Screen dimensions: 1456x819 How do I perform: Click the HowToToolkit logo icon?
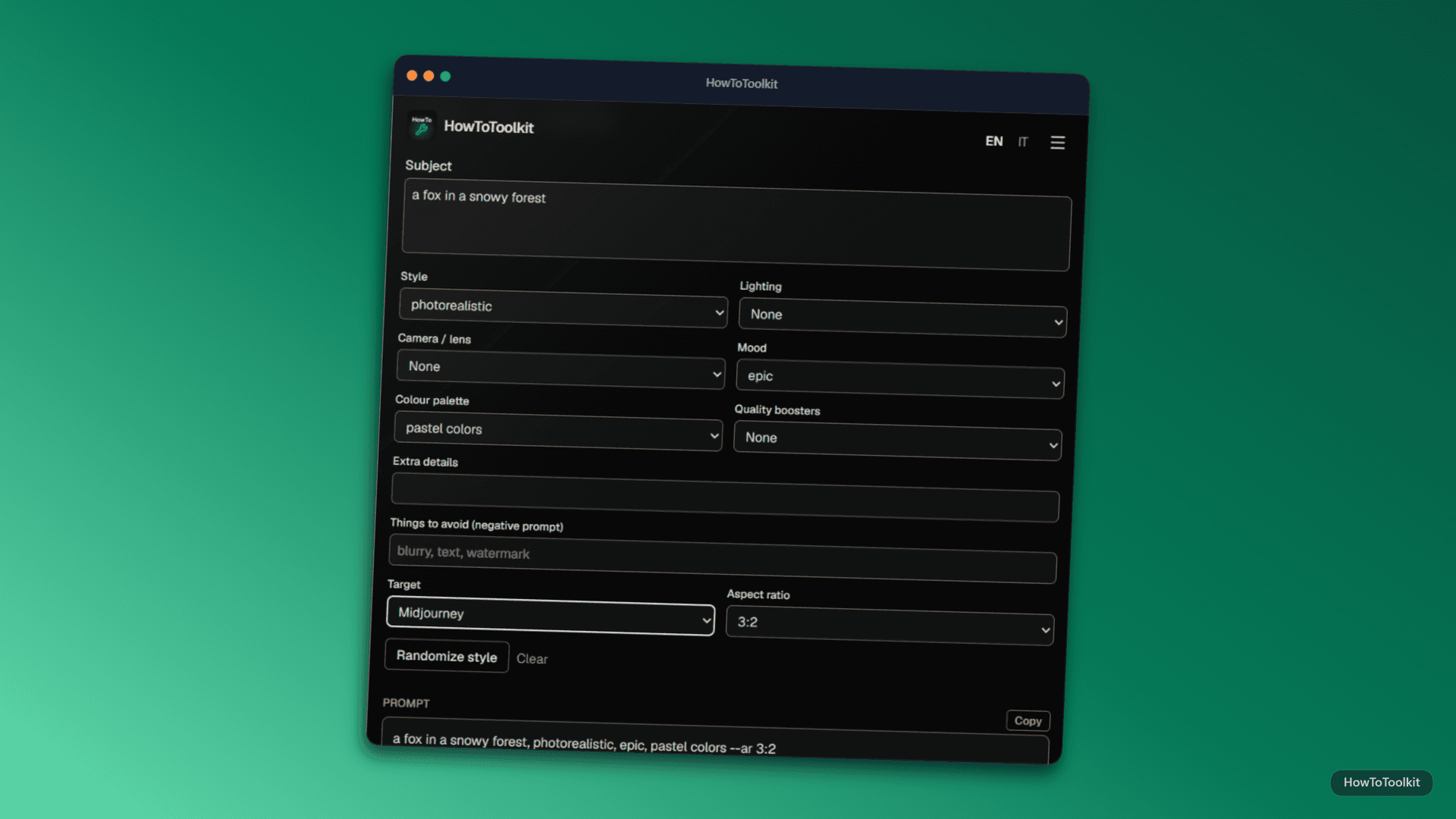pyautogui.click(x=422, y=125)
